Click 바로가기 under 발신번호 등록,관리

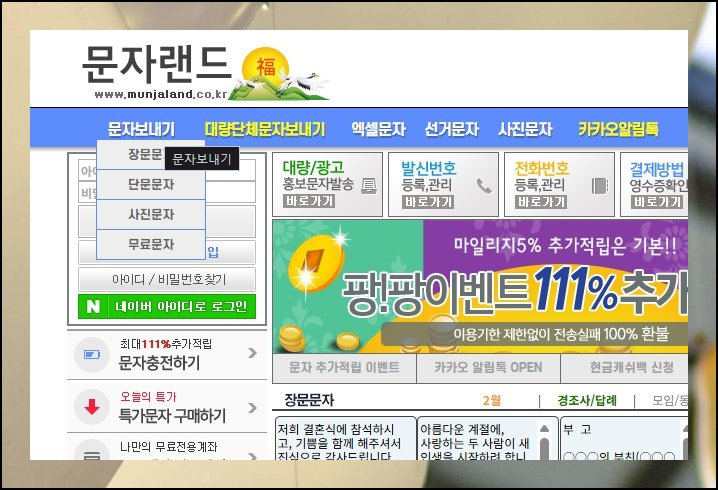(428, 202)
